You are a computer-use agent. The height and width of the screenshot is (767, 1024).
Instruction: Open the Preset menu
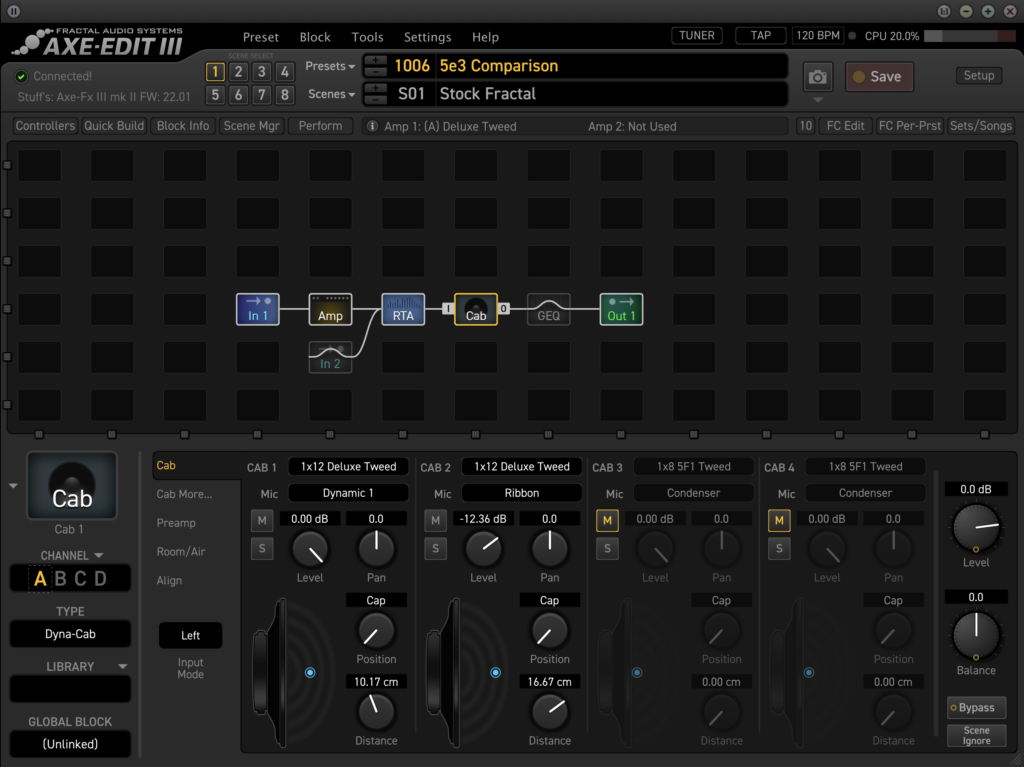click(261, 37)
